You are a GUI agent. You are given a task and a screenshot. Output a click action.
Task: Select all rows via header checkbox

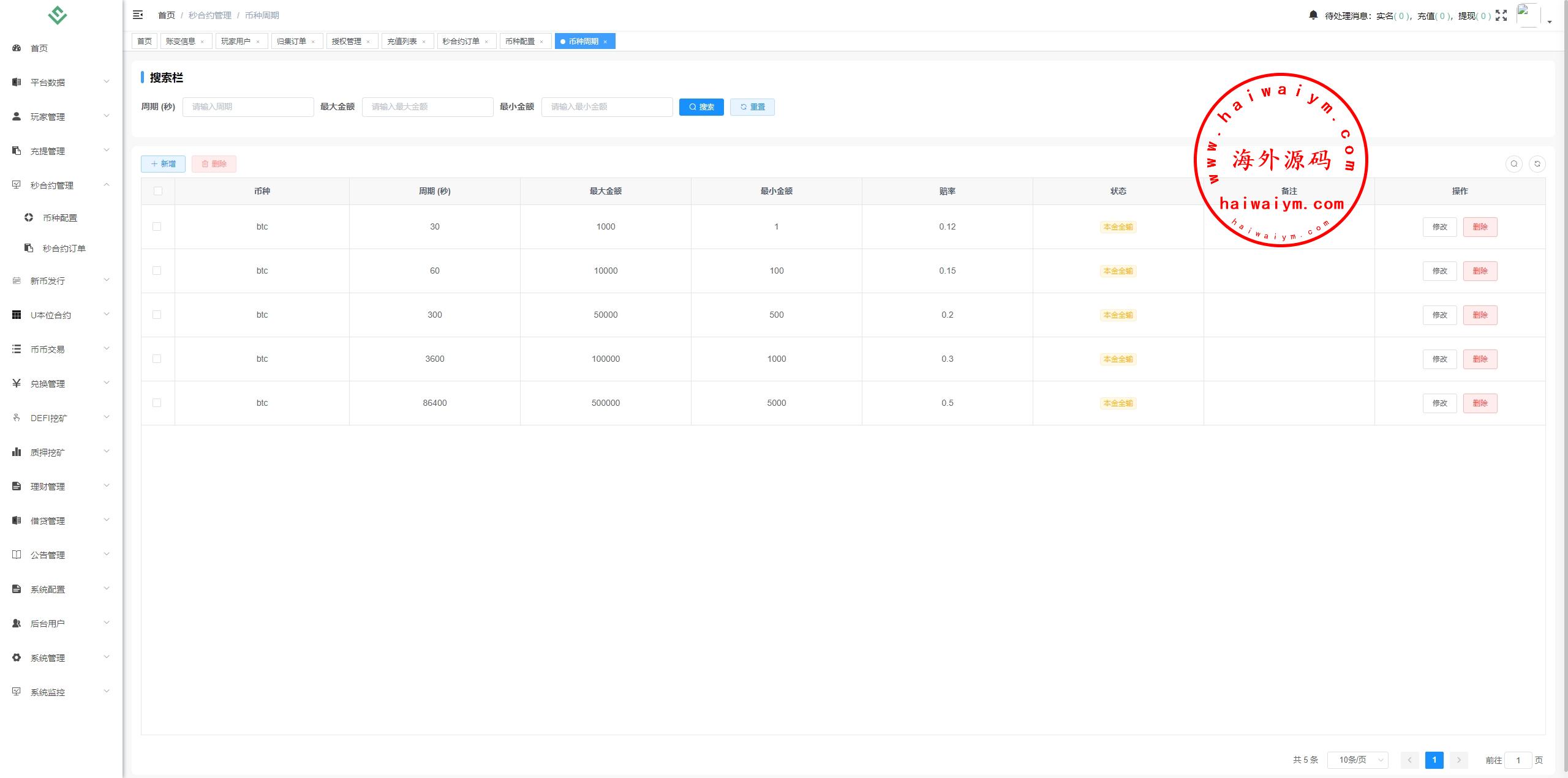pyautogui.click(x=158, y=191)
